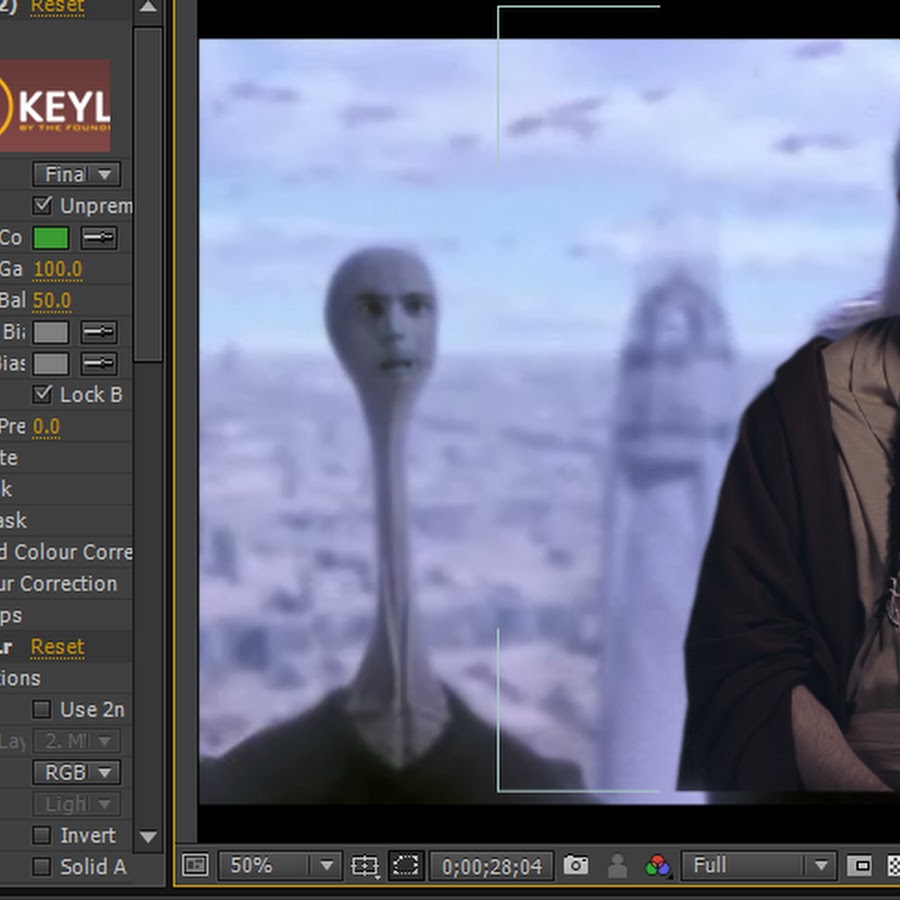Enable the Invert checkbox
Image resolution: width=900 pixels, height=900 pixels.
42,835
